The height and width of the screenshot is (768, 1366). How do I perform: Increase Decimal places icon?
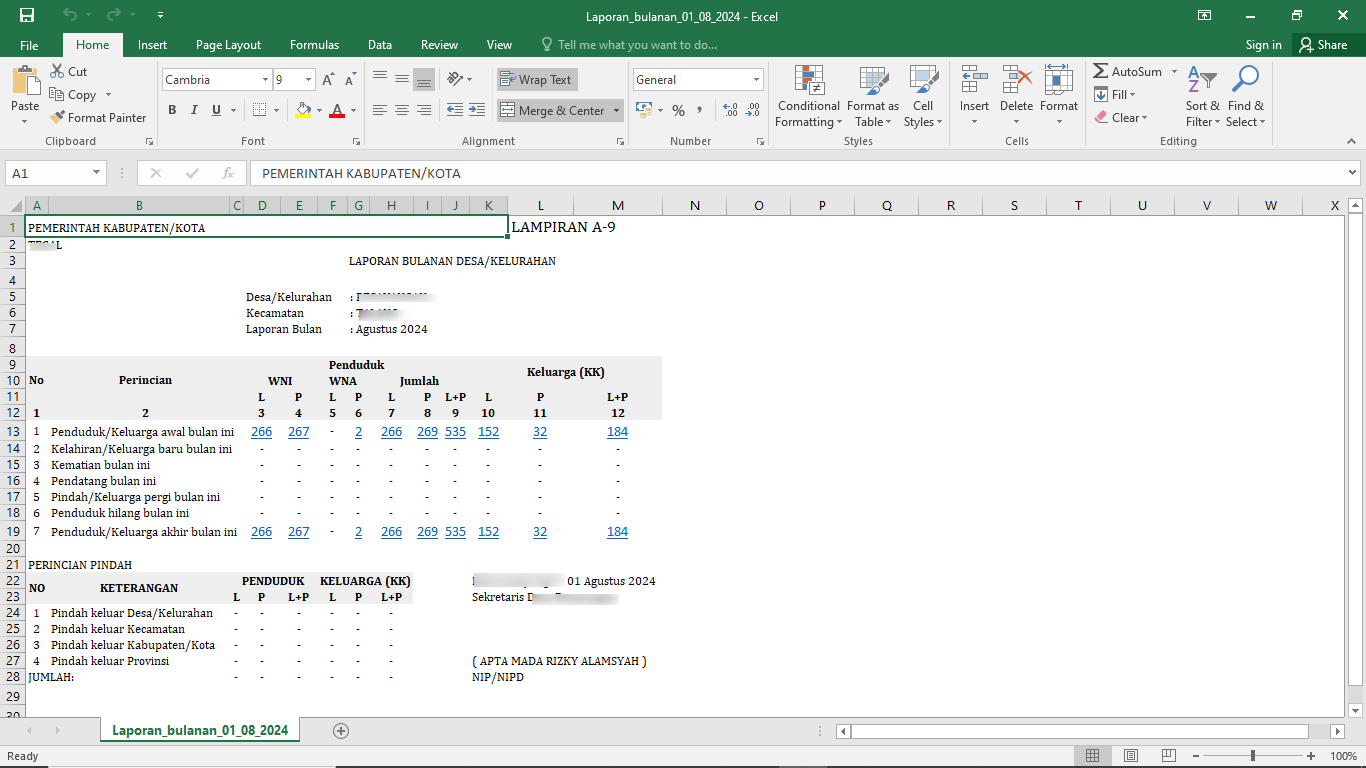coord(730,110)
